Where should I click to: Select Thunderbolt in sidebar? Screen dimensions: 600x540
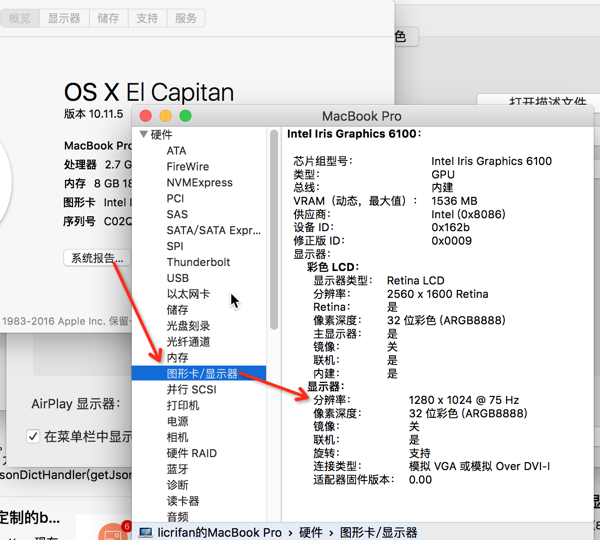click(x=198, y=262)
